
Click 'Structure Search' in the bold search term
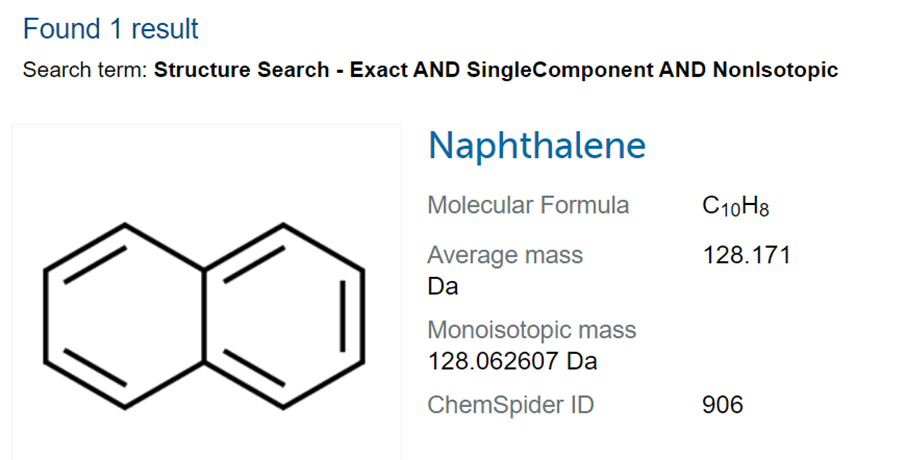click(241, 70)
